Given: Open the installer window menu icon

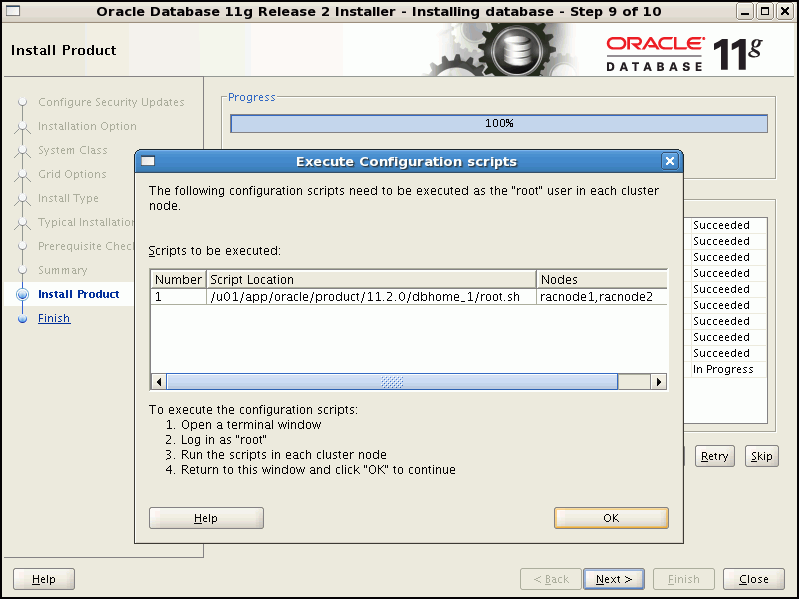Looking at the screenshot, I should click(13, 11).
